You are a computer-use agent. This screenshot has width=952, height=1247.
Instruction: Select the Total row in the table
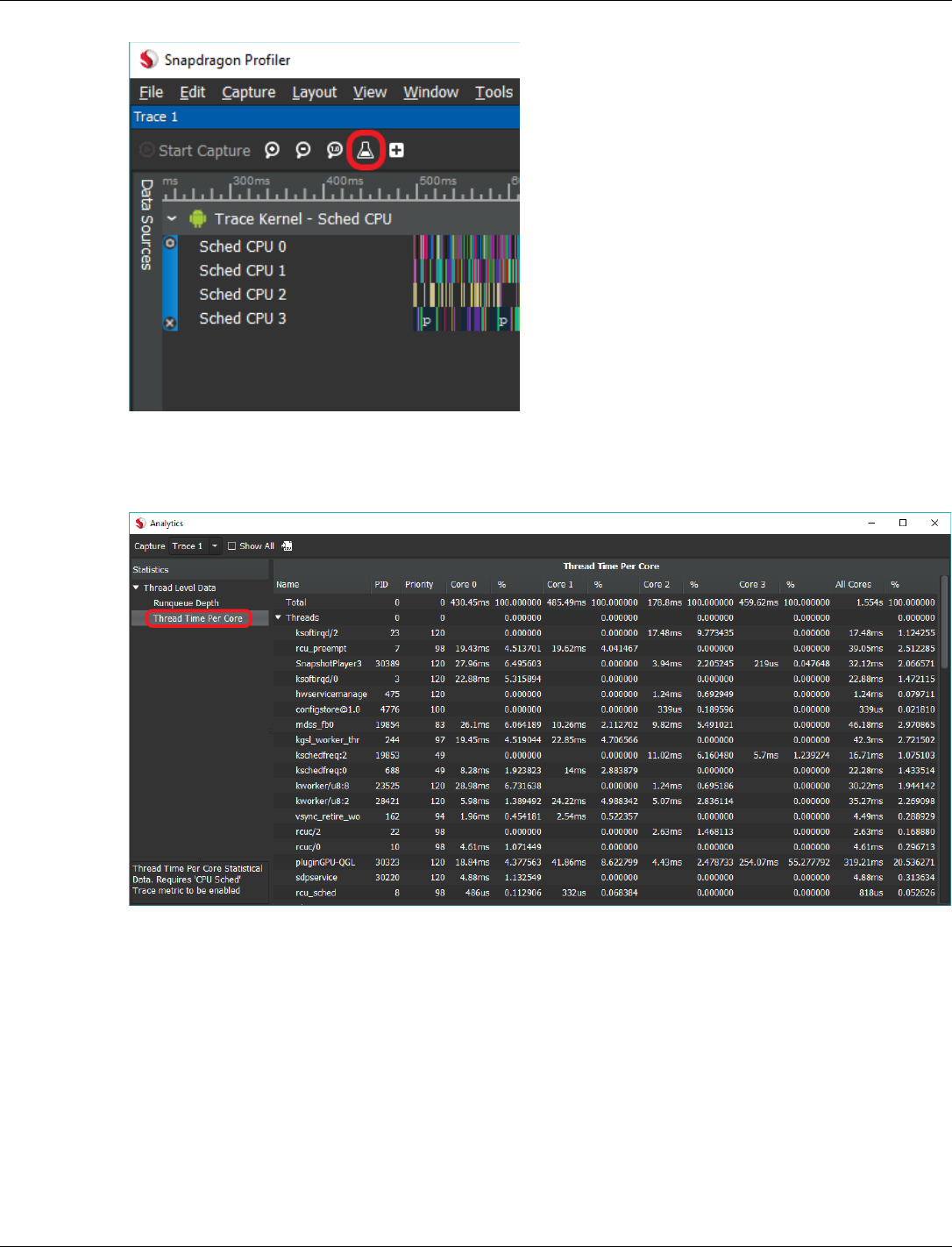coord(606,602)
